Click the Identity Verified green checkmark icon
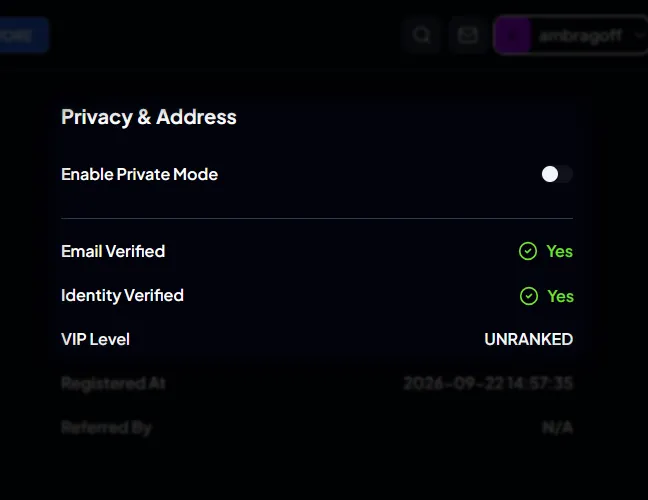 529,296
